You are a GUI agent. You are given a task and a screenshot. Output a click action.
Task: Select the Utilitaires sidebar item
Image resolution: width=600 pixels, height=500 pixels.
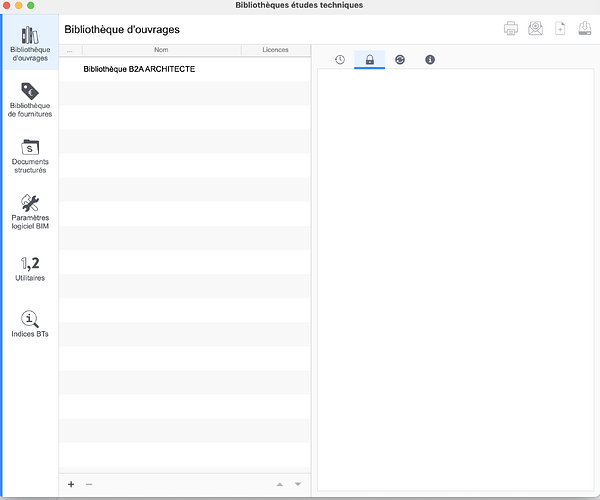30,268
